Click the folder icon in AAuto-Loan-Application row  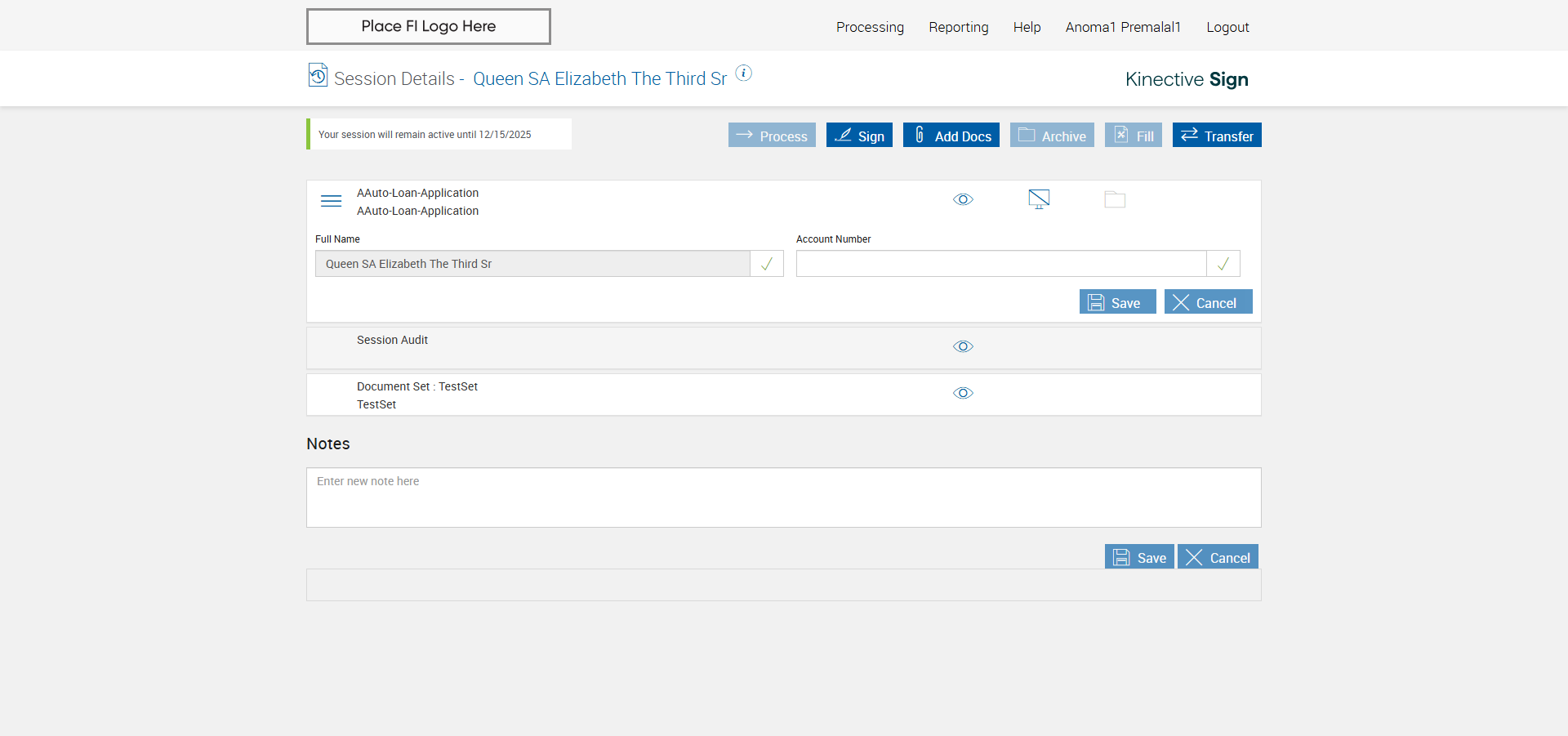pos(1115,199)
